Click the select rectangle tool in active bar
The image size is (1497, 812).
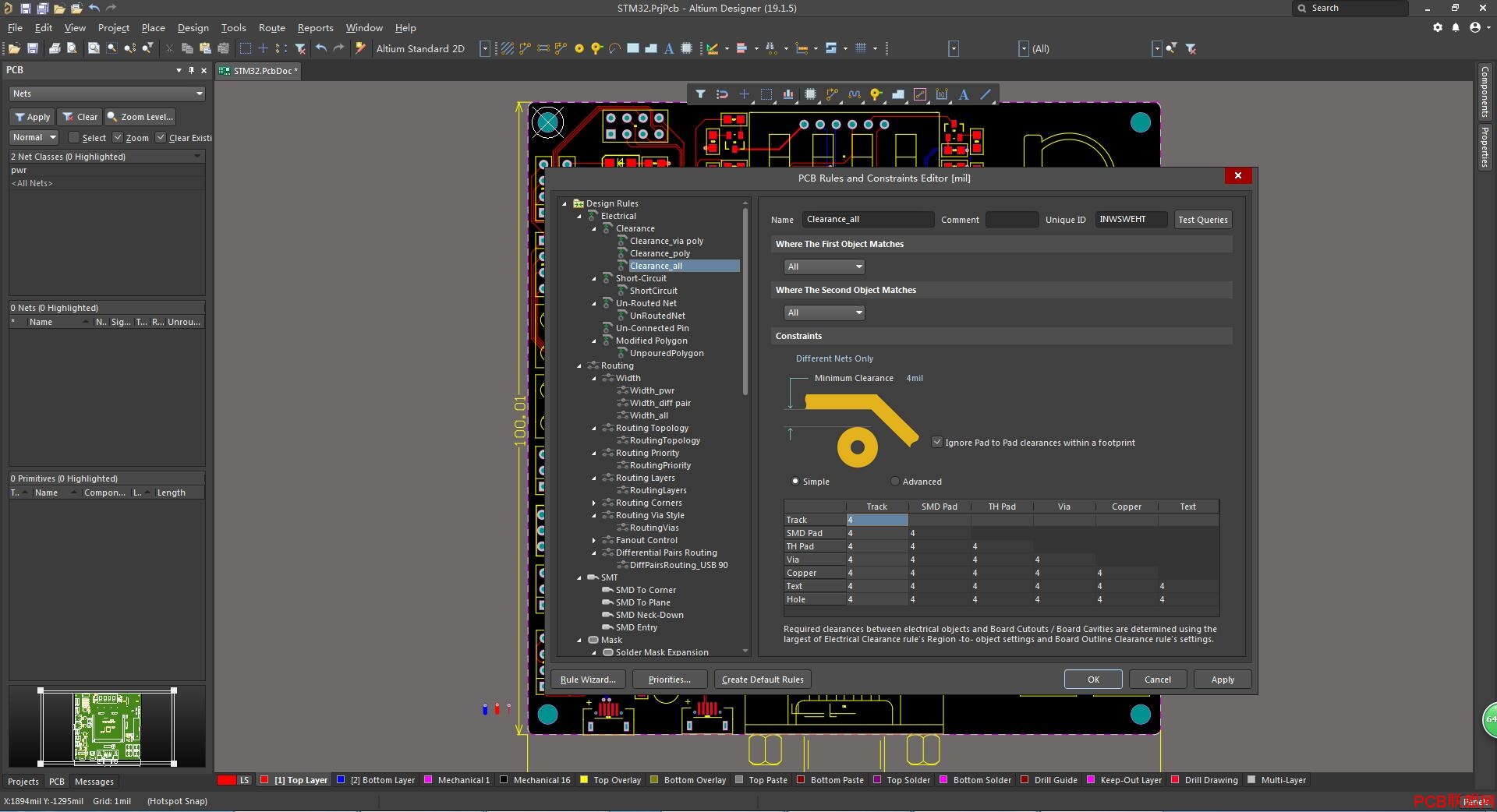tap(766, 94)
